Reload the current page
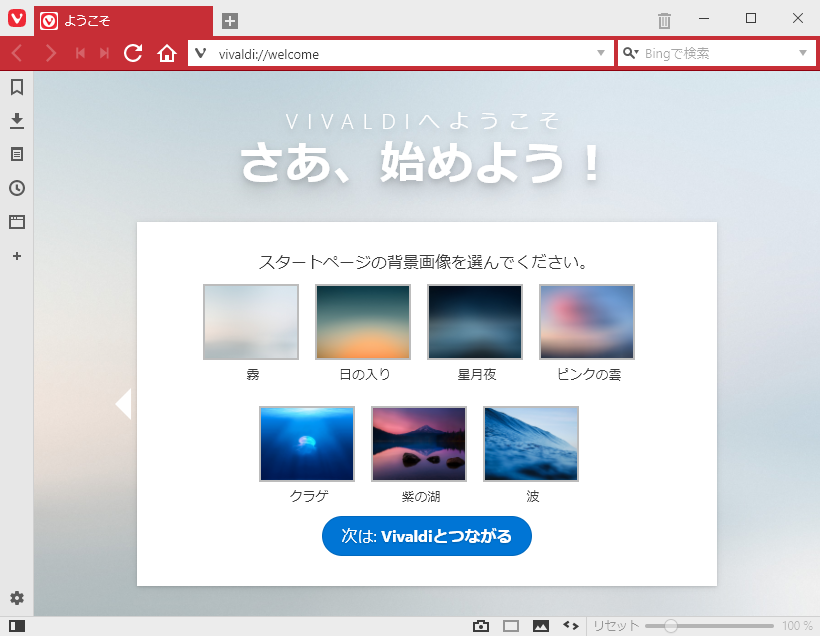 133,53
